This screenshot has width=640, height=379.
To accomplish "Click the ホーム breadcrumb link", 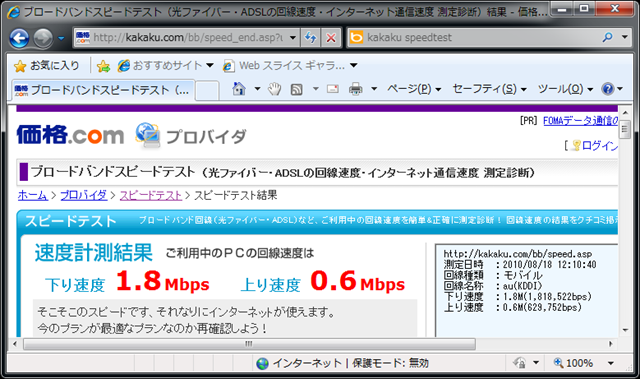I will click(x=33, y=195).
